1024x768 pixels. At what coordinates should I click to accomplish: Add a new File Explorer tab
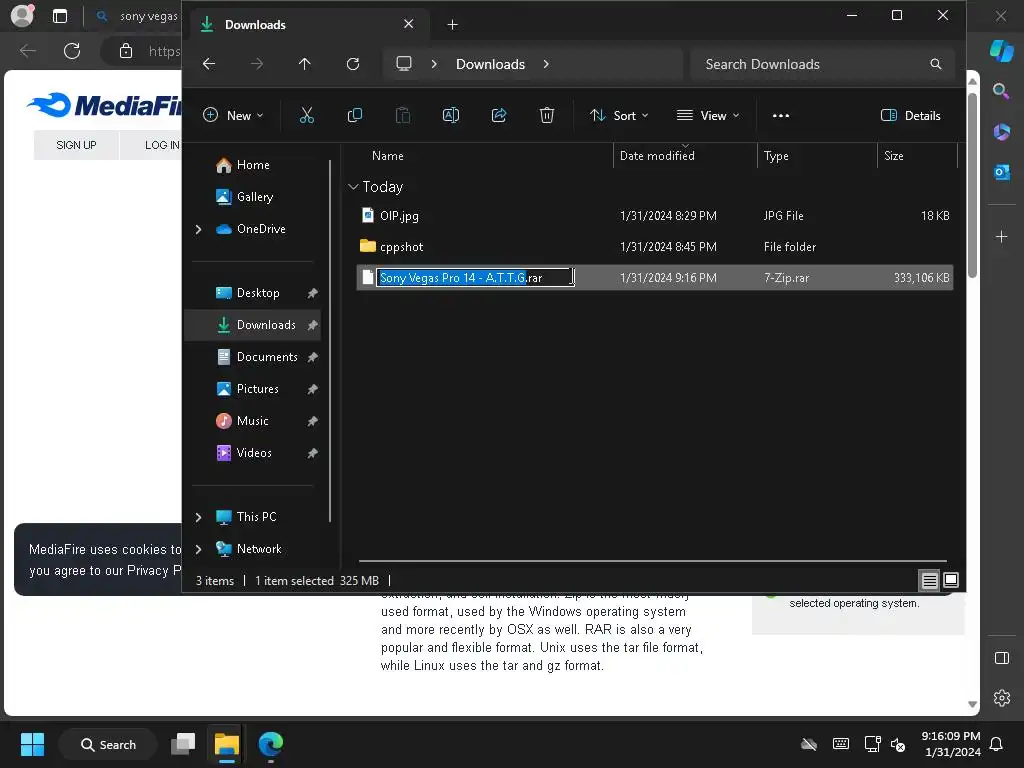pyautogui.click(x=452, y=25)
